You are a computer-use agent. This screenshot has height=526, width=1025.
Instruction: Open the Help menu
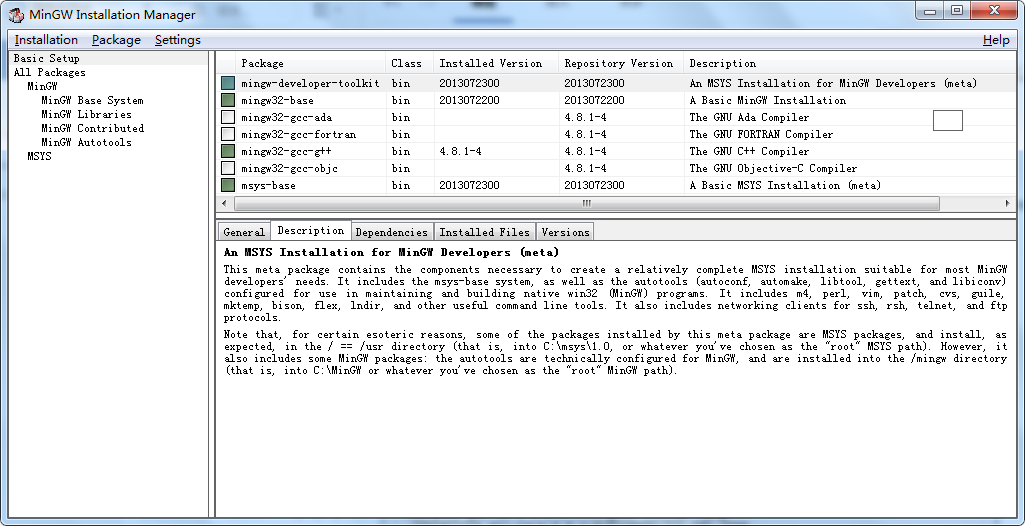coord(996,40)
